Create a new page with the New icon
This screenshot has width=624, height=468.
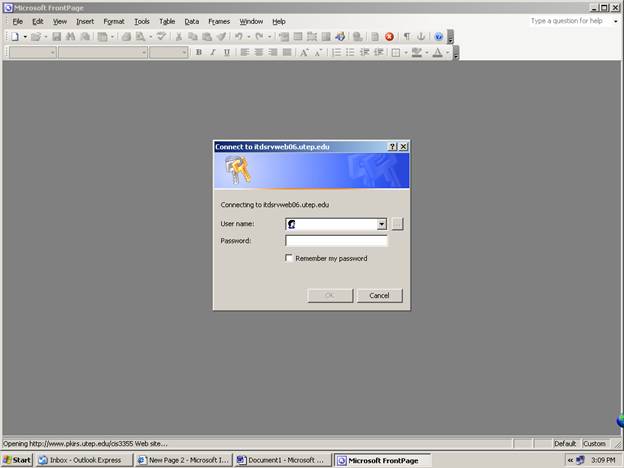15,37
